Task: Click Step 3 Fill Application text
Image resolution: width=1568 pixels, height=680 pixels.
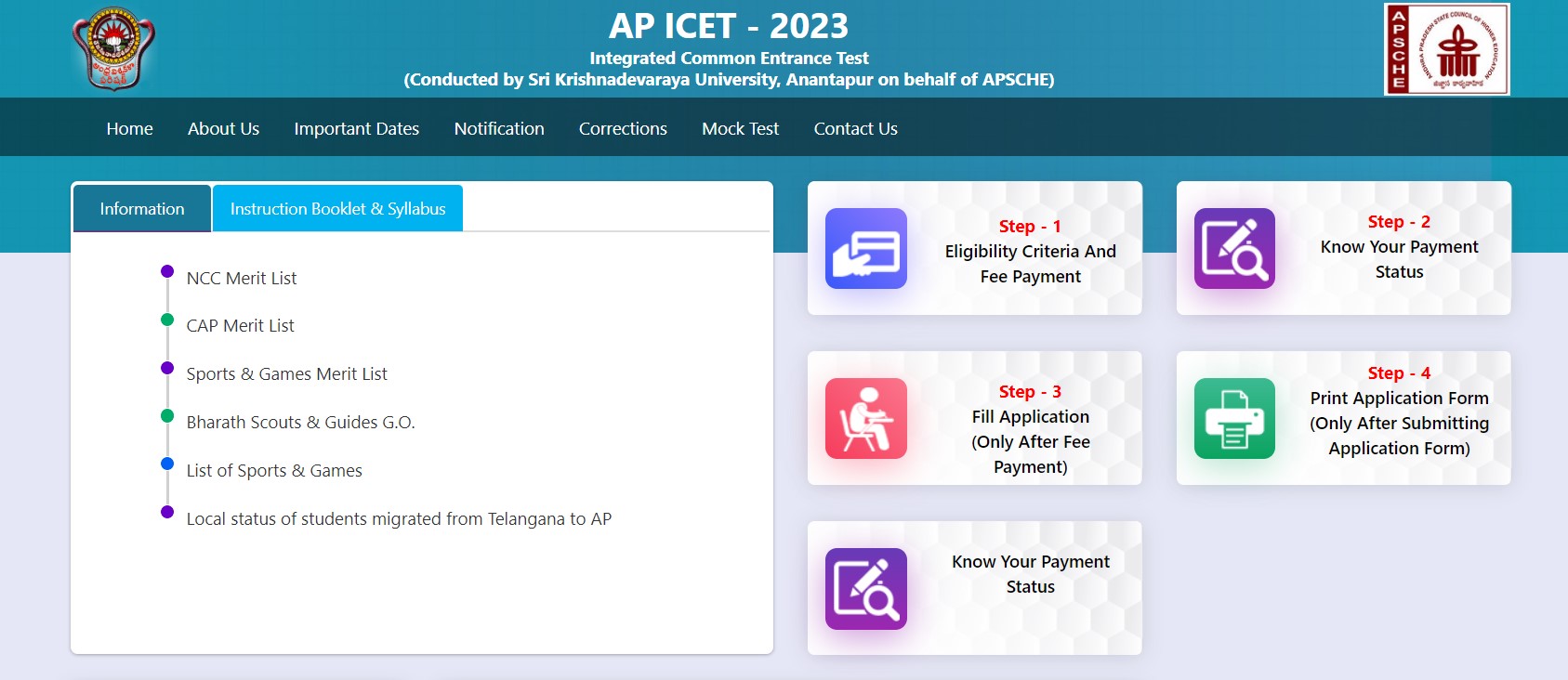Action: pos(1030,429)
